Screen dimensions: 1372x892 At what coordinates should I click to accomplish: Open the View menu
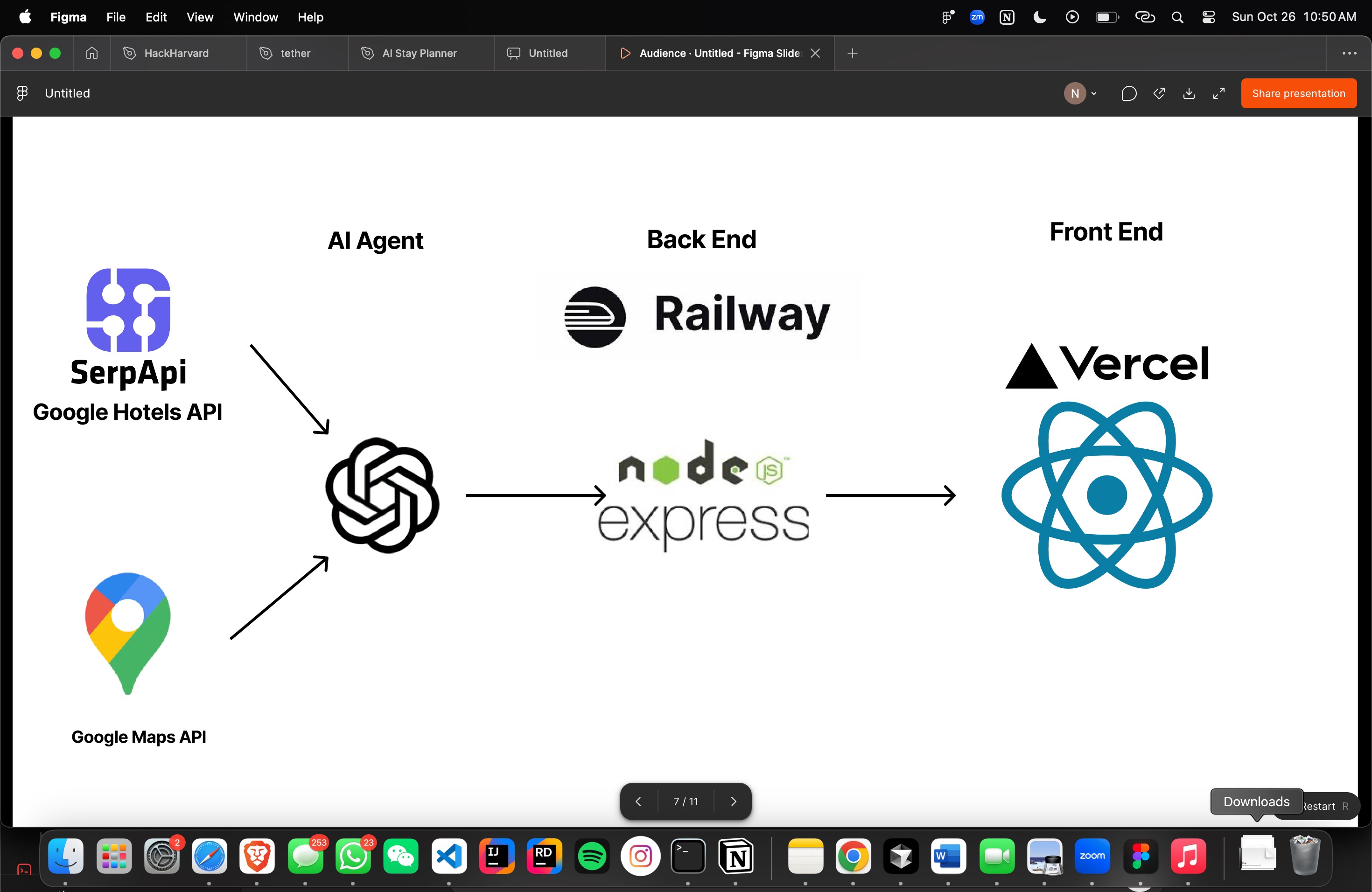199,17
